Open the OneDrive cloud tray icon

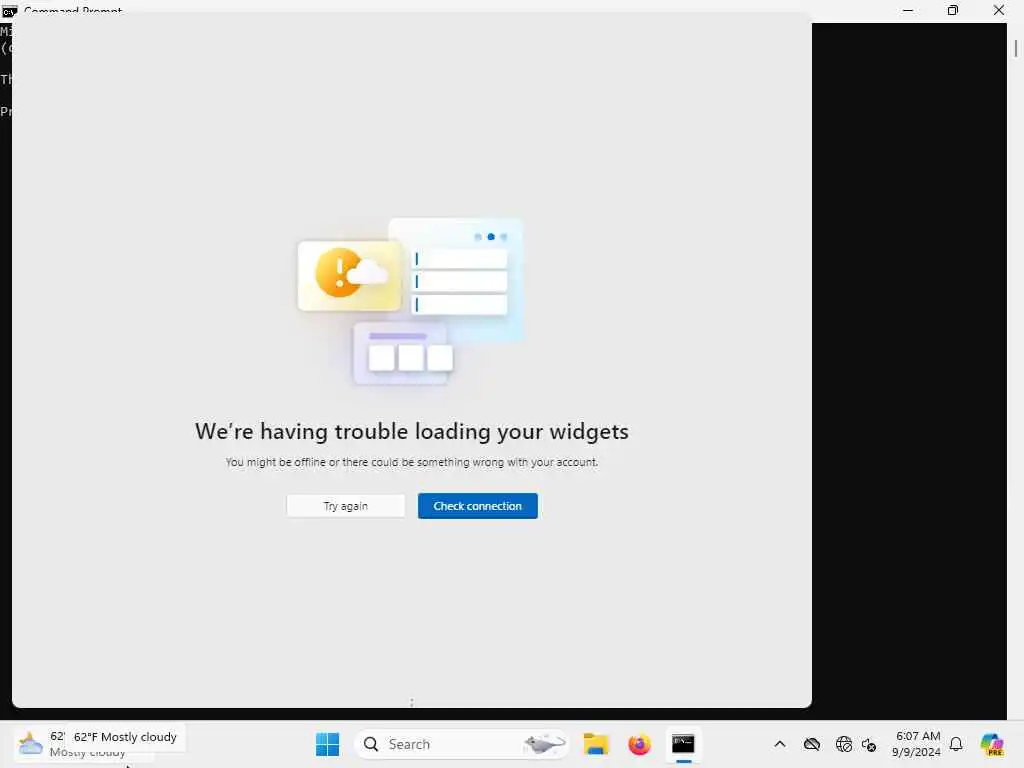click(812, 744)
